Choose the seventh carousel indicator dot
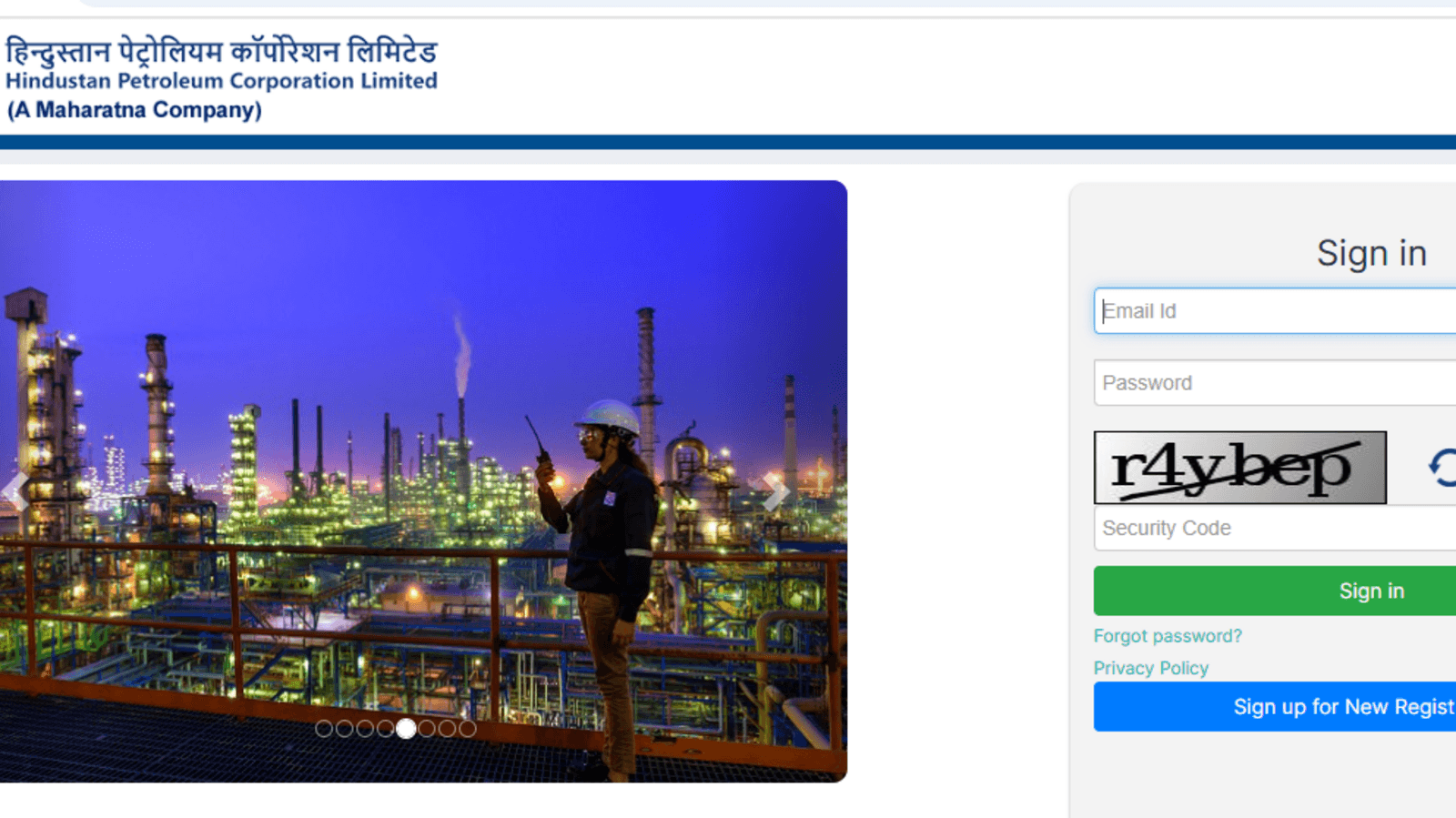 (x=447, y=728)
